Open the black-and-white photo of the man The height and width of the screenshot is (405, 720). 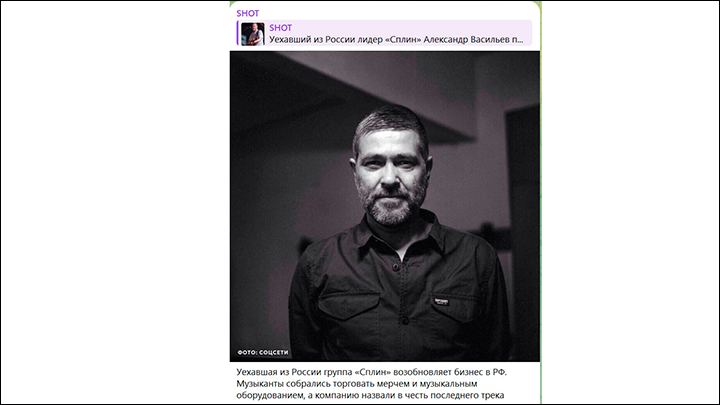click(385, 206)
